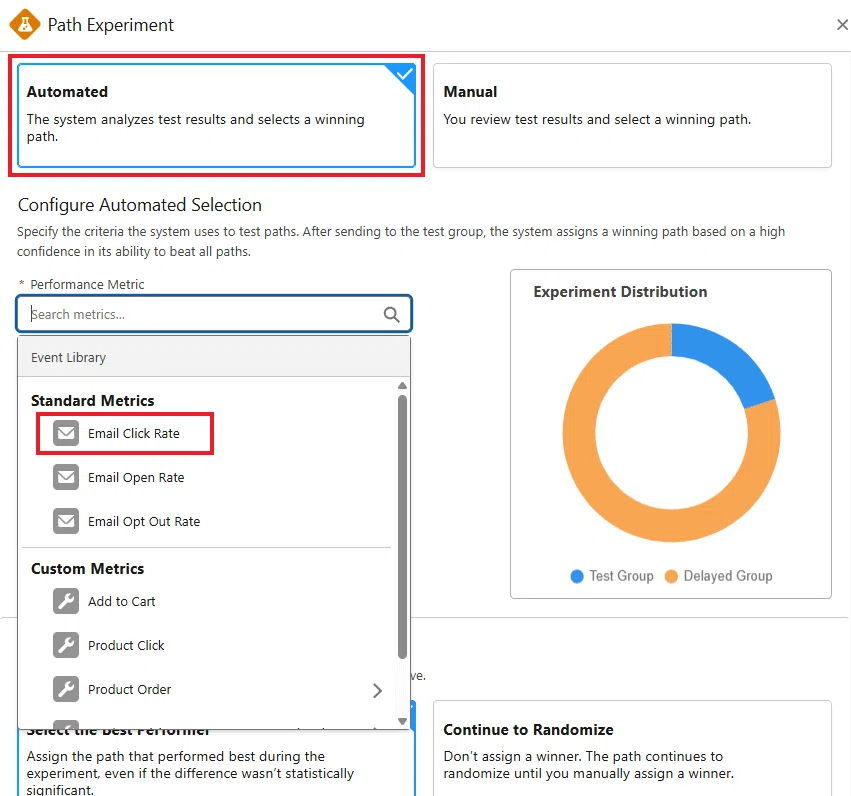Viewport: 851px width, 796px height.
Task: Click the Product Order wrench icon
Action: (66, 689)
